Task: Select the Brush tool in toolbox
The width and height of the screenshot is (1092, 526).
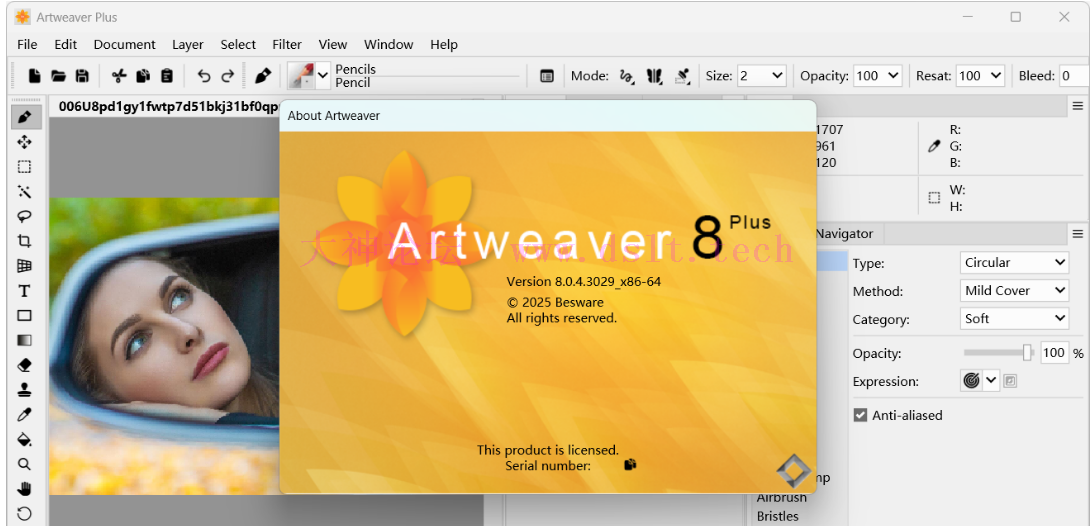Action: (x=24, y=117)
